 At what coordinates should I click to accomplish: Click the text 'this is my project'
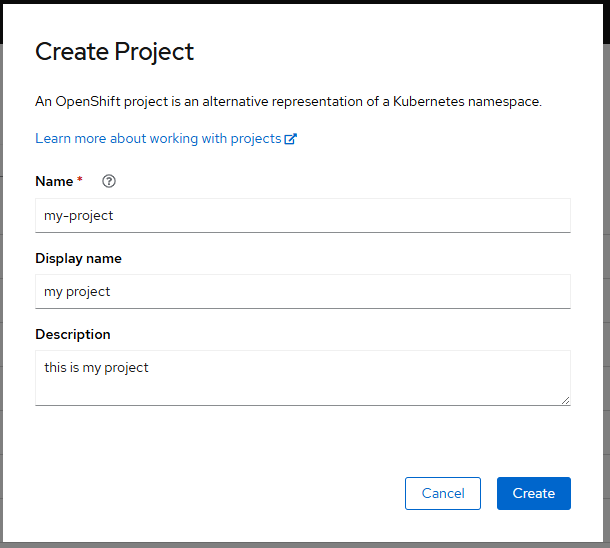tap(96, 368)
